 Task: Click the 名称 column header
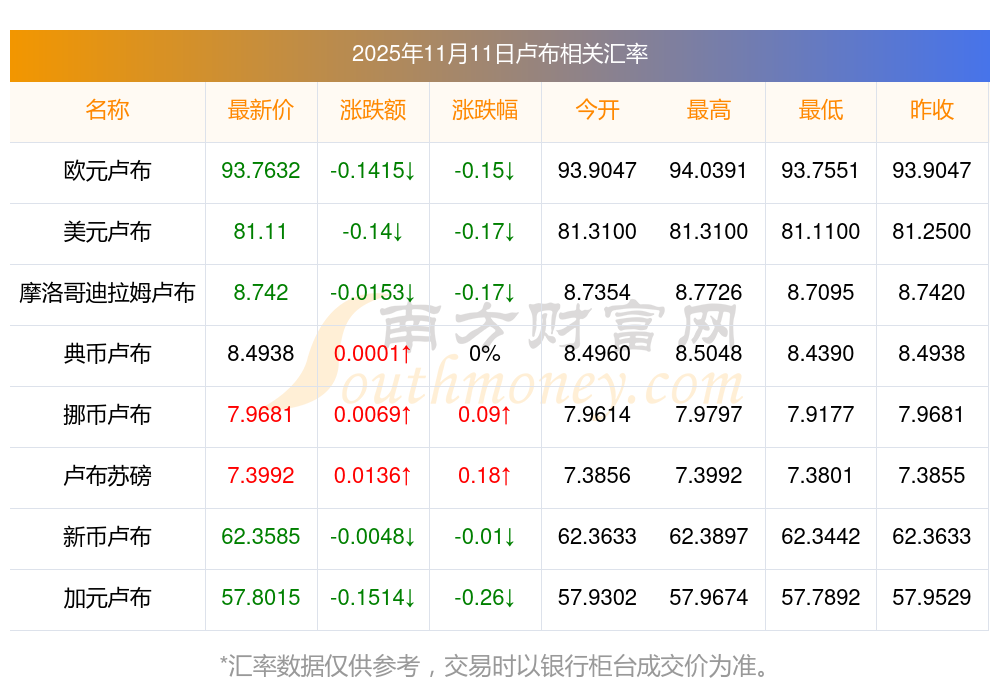click(107, 111)
